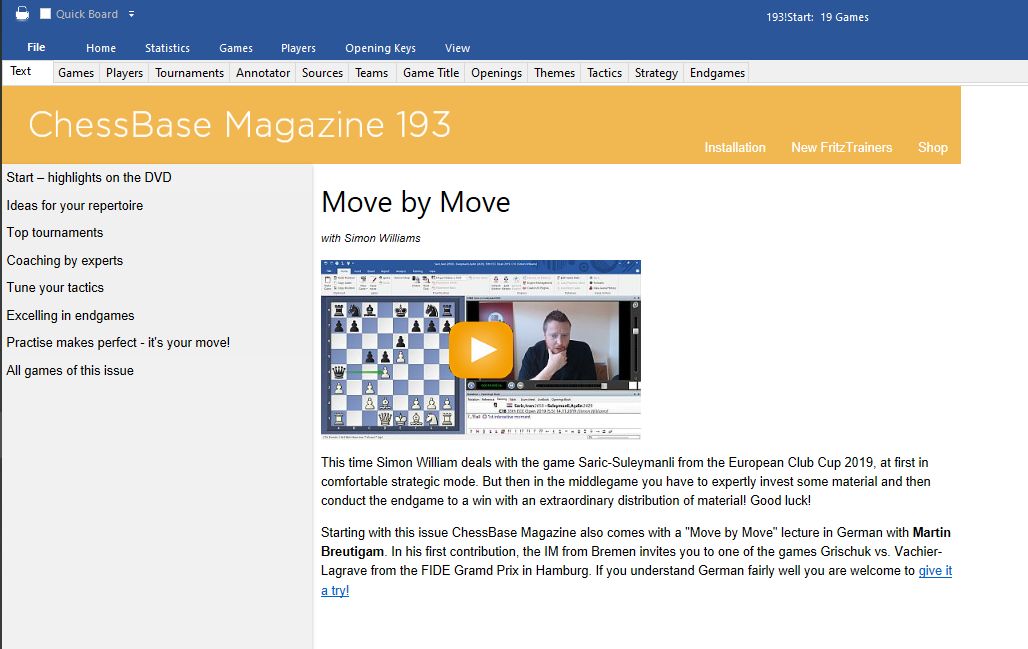Open 'All games of this issue'
This screenshot has width=1028, height=649.
70,370
